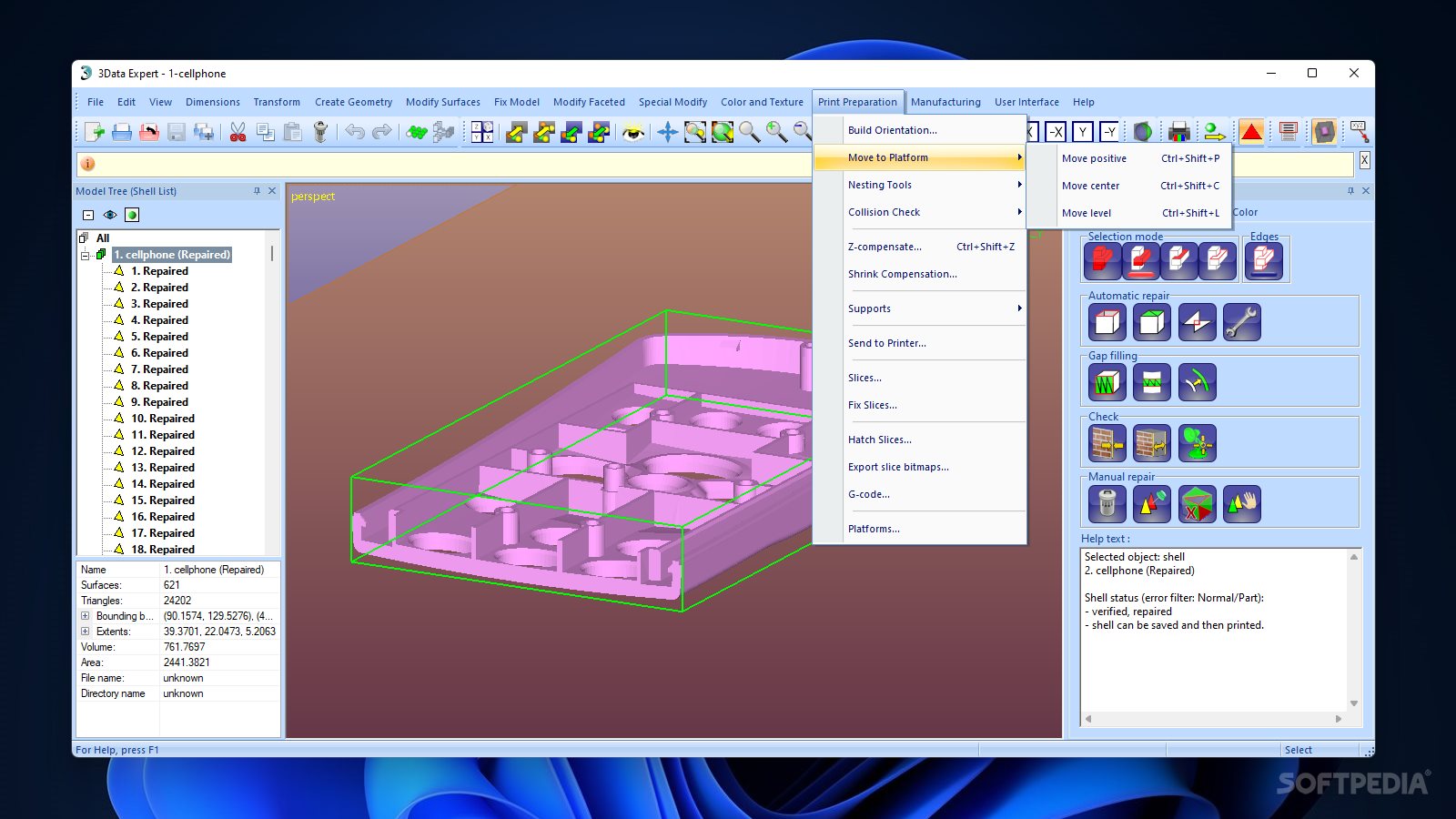Click the brick wall inward arrows check icon
This screenshot has height=819, width=1456.
pos(1107,443)
